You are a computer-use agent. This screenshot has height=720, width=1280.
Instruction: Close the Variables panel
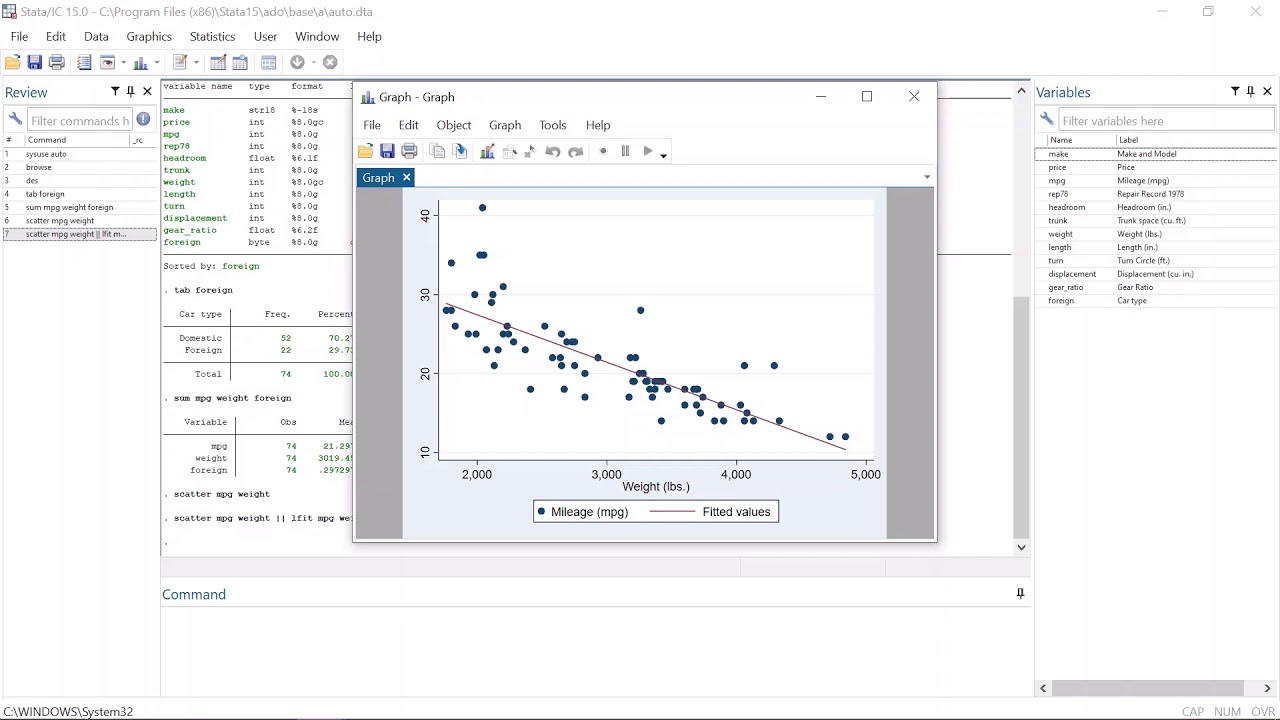point(1267,91)
